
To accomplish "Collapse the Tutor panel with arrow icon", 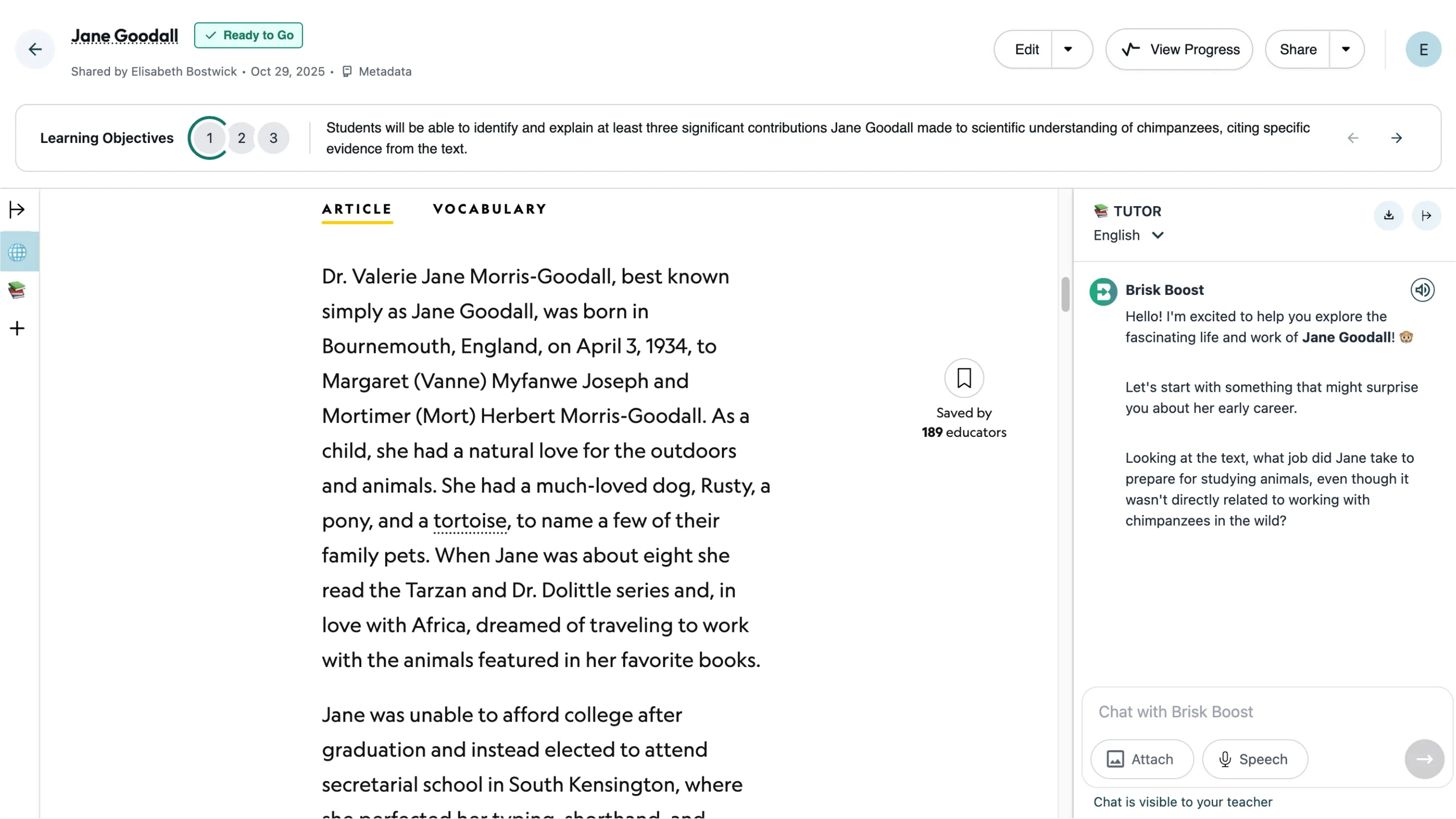I will click(x=1426, y=215).
